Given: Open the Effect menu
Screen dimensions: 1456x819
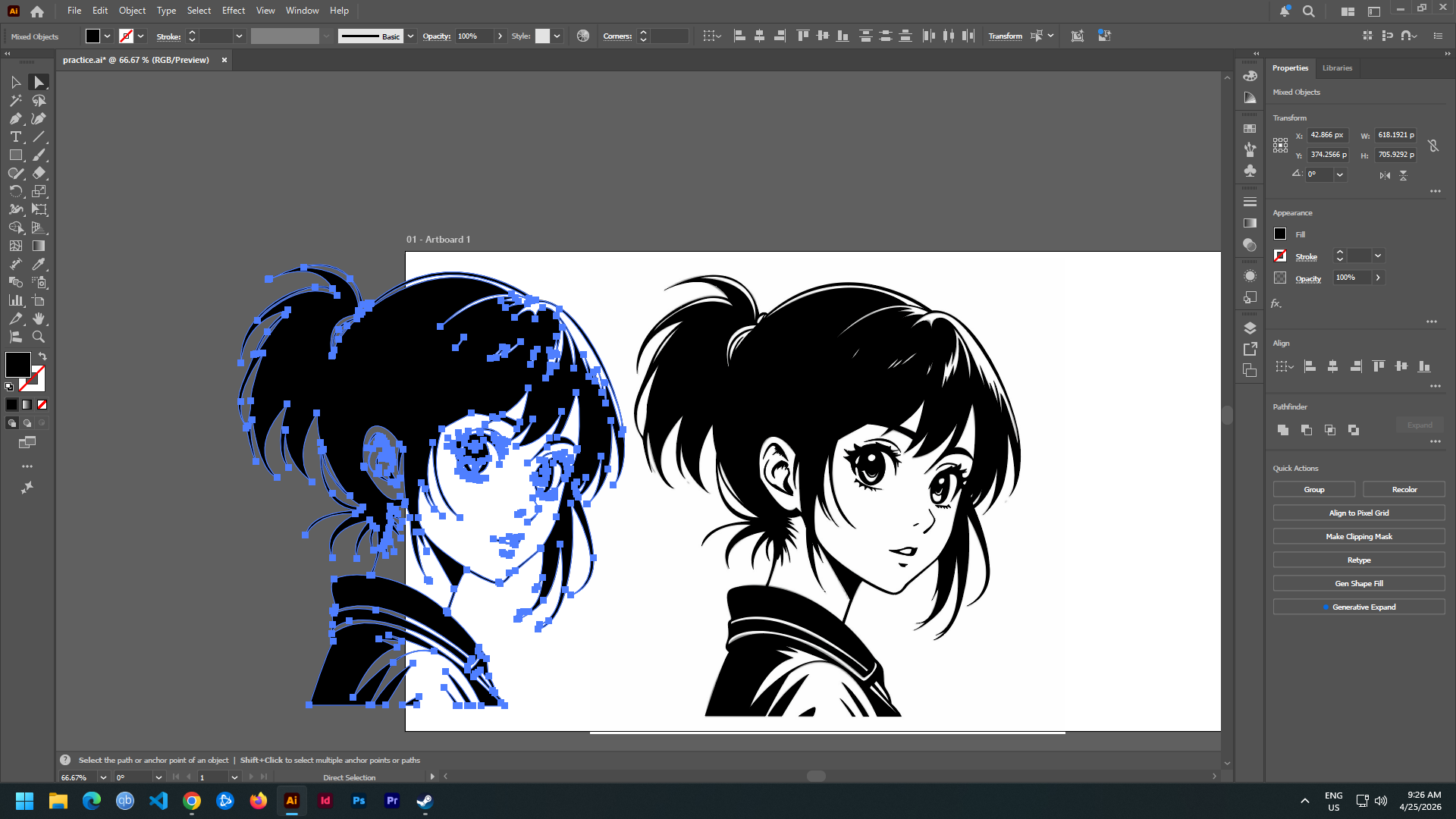Looking at the screenshot, I should point(234,11).
